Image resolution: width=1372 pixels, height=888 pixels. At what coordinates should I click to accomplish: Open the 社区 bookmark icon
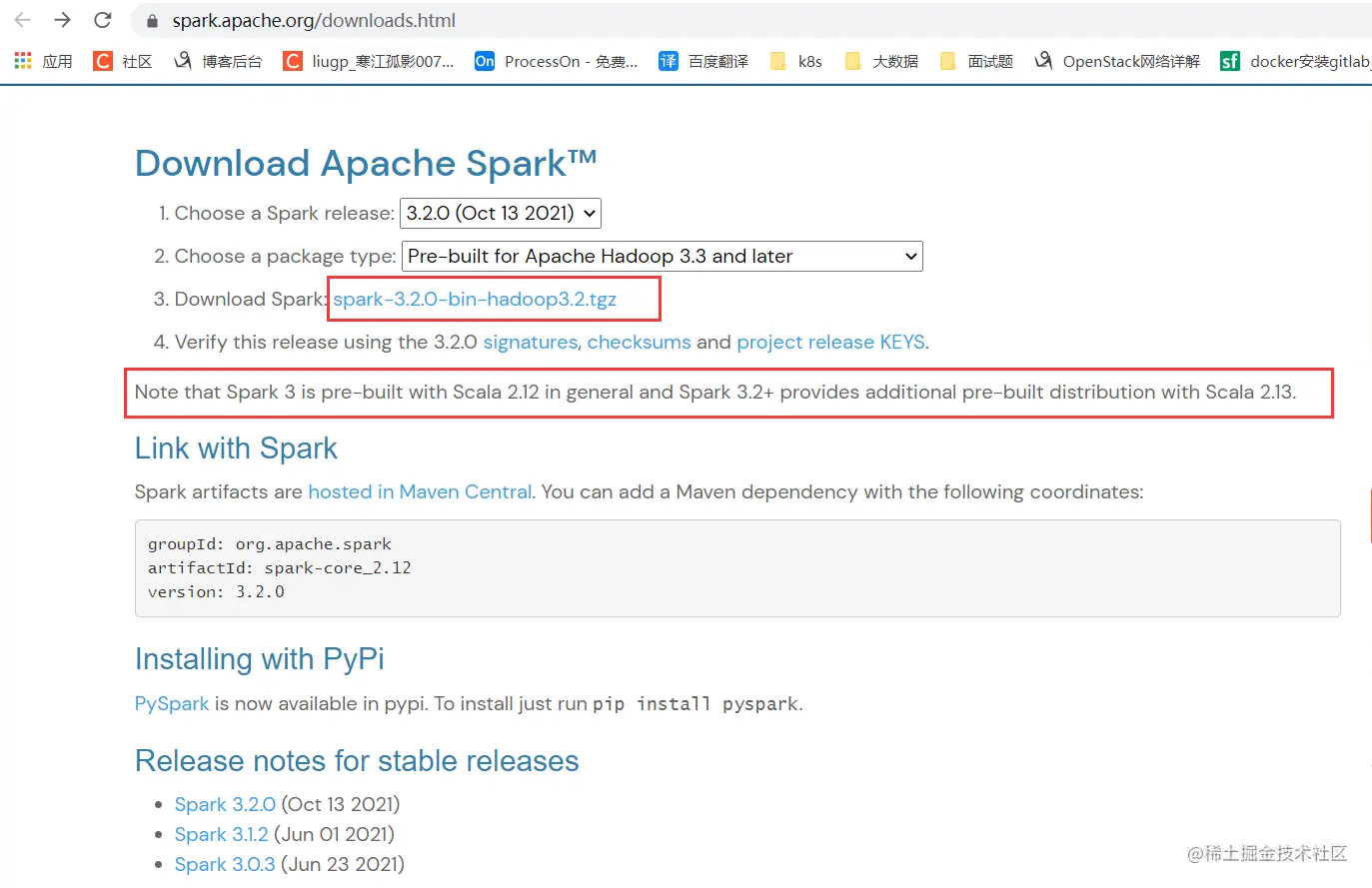(103, 61)
